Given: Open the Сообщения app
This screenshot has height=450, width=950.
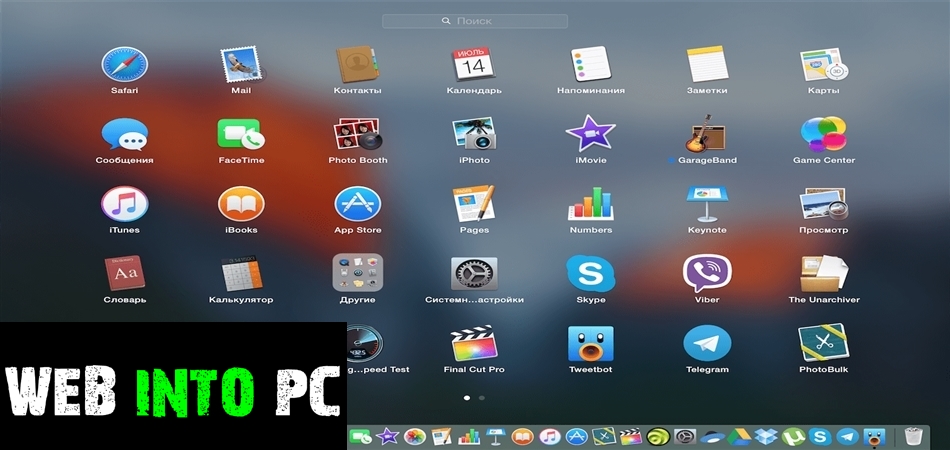Looking at the screenshot, I should coord(125,134).
